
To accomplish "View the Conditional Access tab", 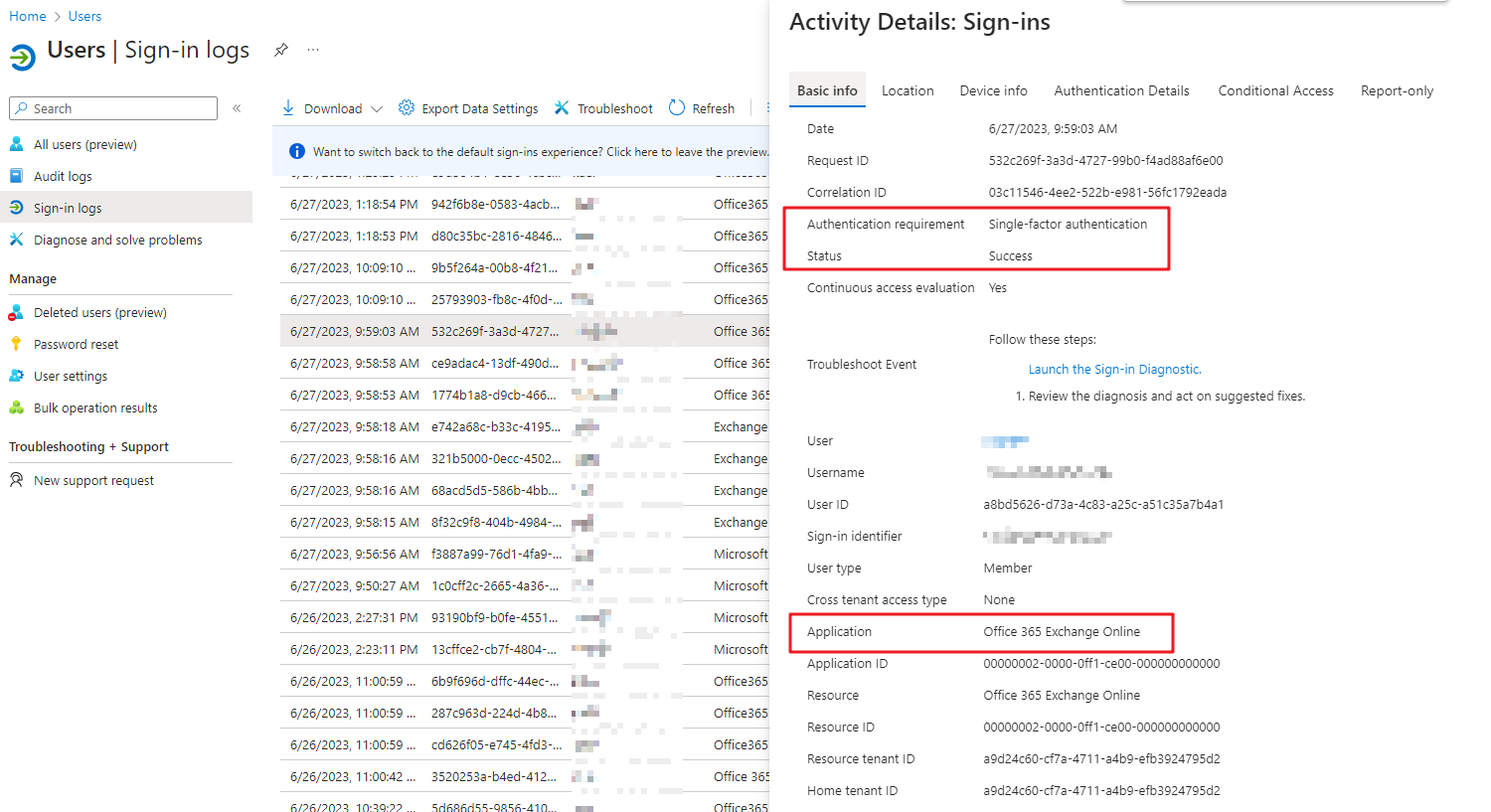I will pyautogui.click(x=1275, y=89).
